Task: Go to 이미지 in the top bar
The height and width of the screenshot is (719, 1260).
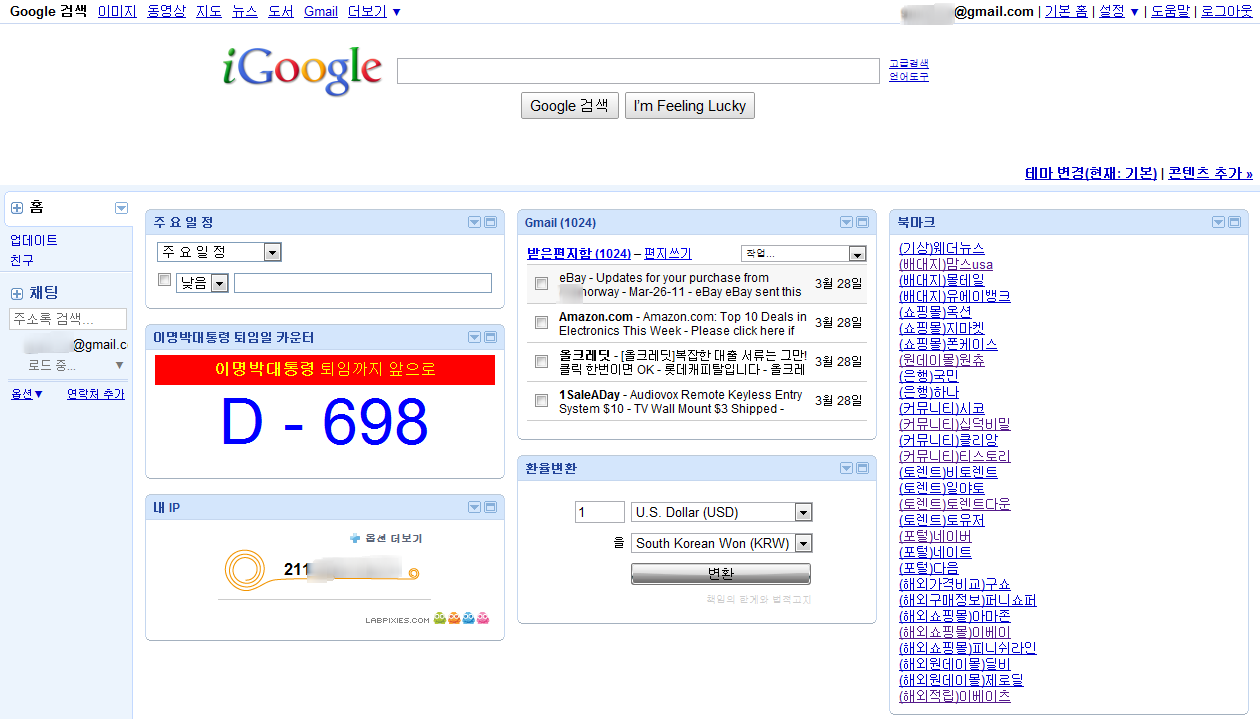Action: (117, 11)
